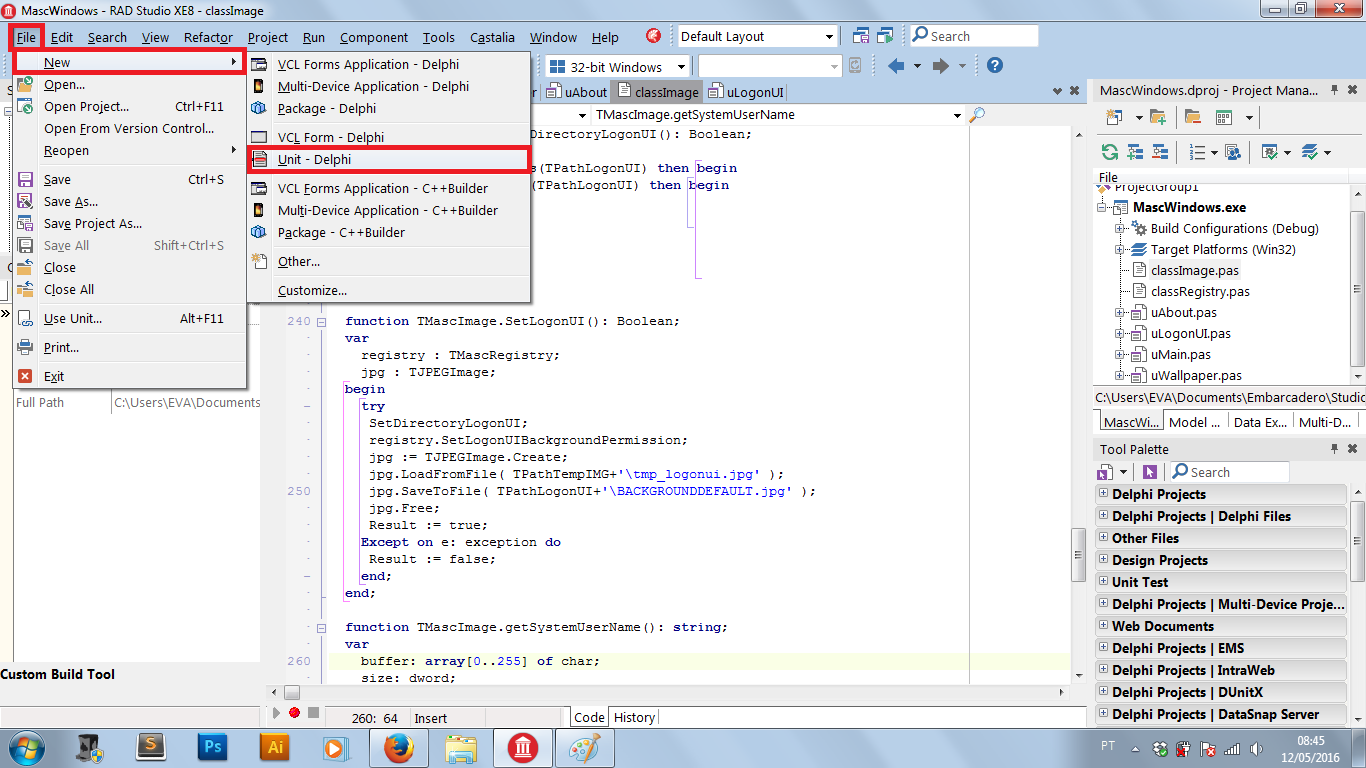Viewport: 1366px width, 768px height.
Task: Click the stop macro square button
Action: click(313, 713)
